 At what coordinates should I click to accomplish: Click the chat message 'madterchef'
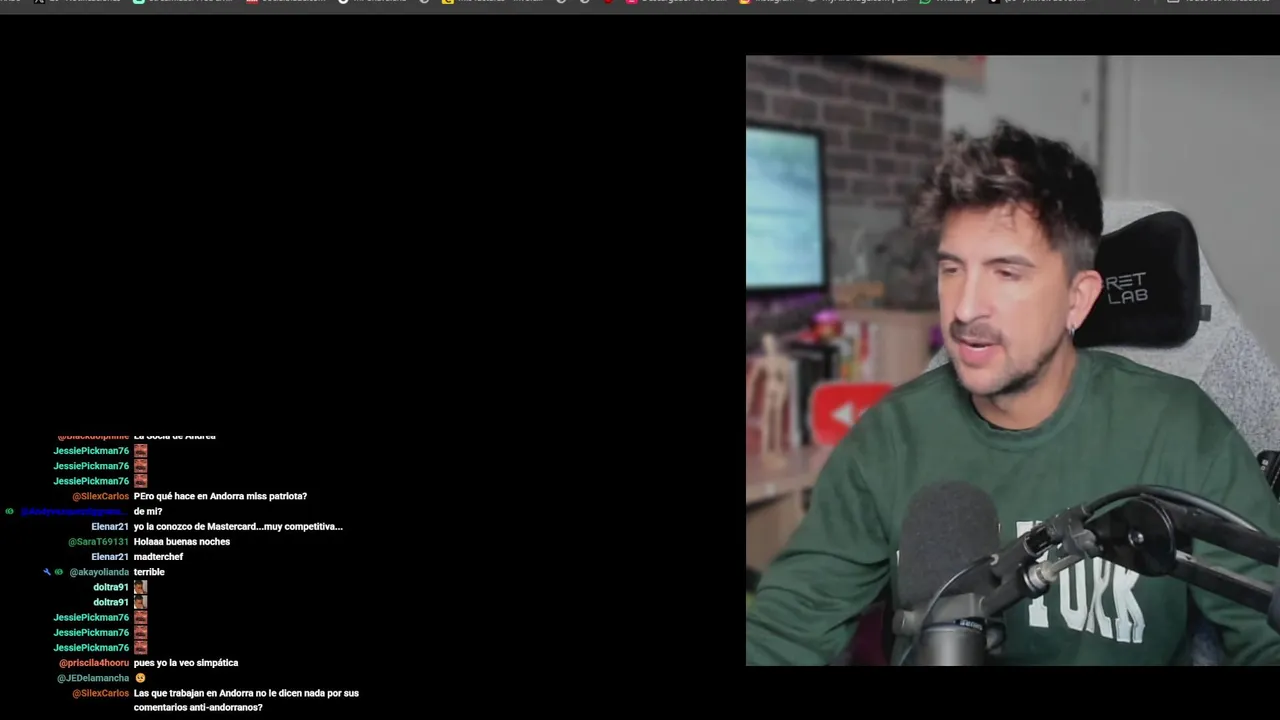(158, 557)
